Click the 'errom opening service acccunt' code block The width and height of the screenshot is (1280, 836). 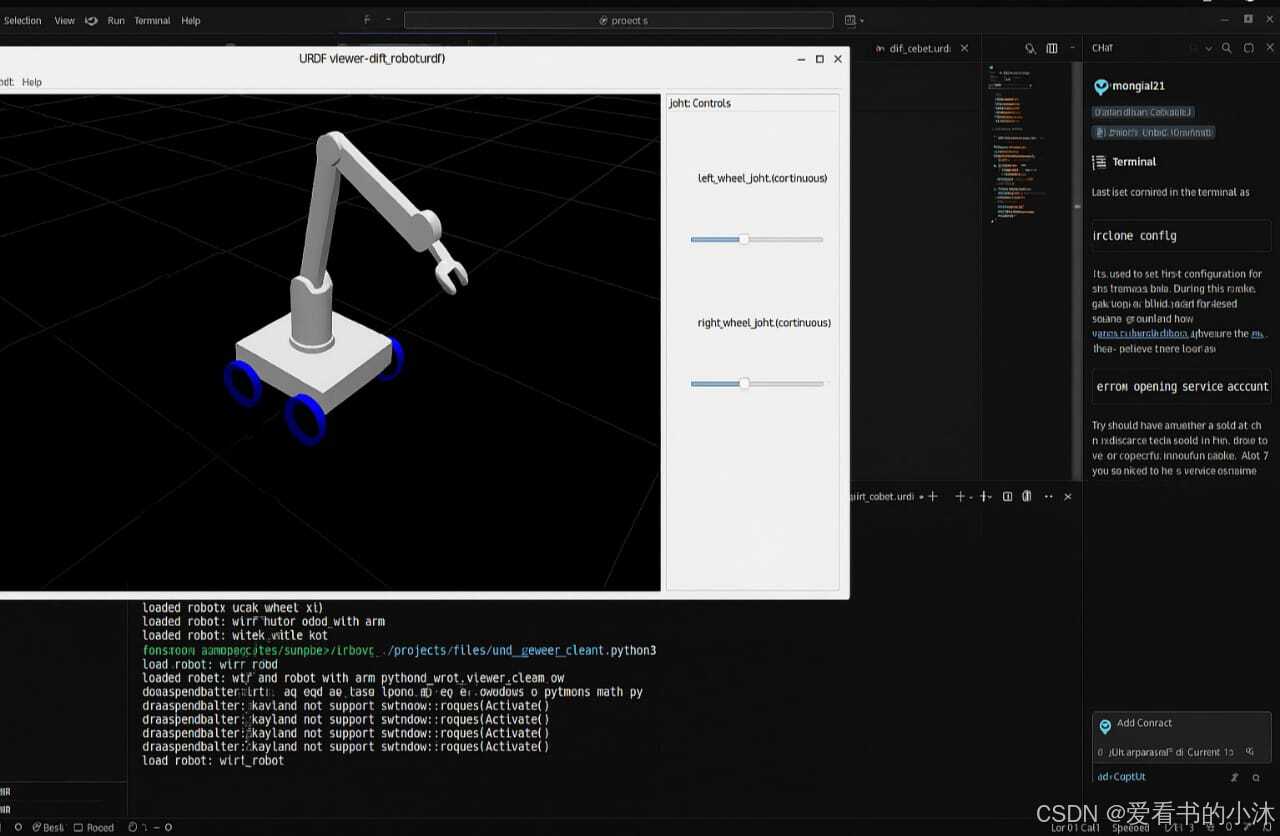pos(1181,386)
